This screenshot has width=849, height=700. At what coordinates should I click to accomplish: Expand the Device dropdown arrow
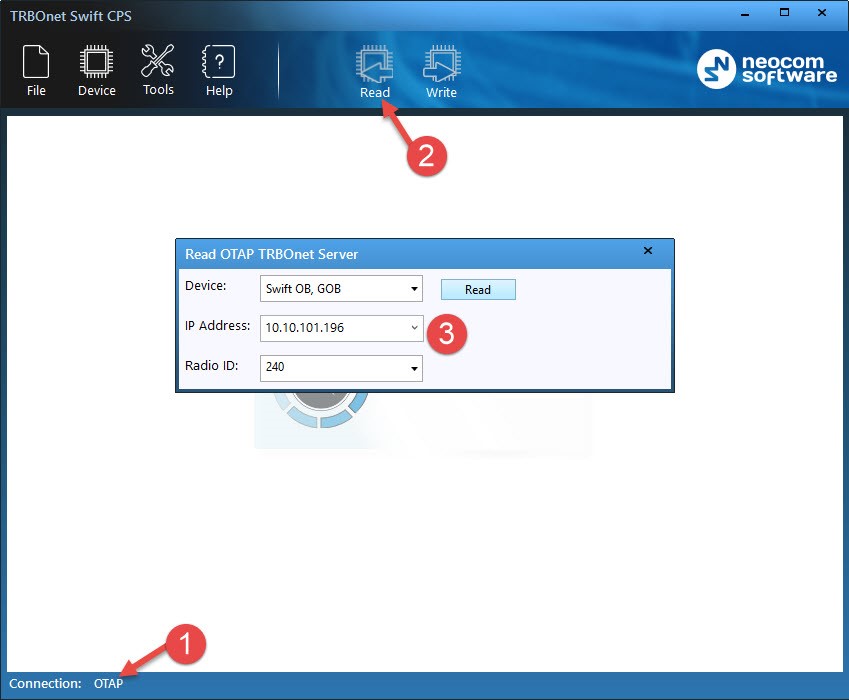click(414, 289)
